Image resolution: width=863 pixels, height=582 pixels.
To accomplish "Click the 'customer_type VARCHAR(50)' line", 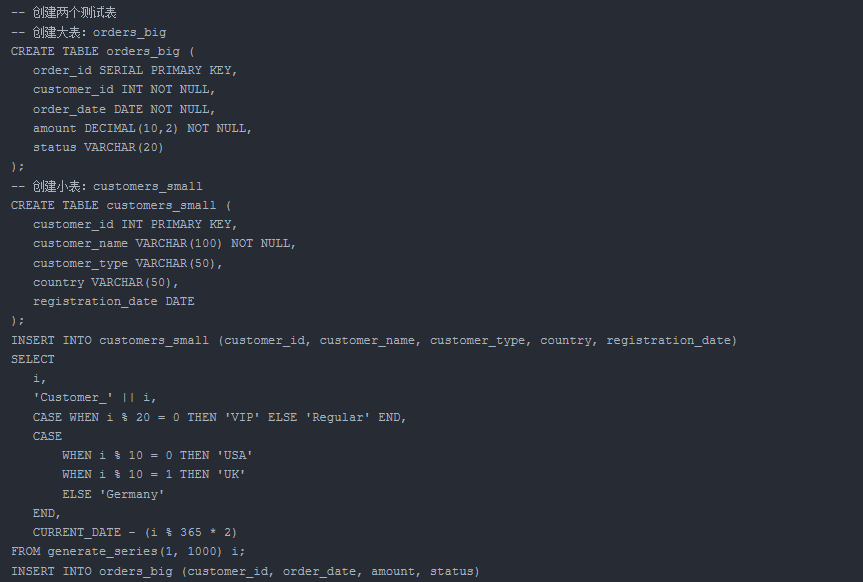I will coord(128,263).
